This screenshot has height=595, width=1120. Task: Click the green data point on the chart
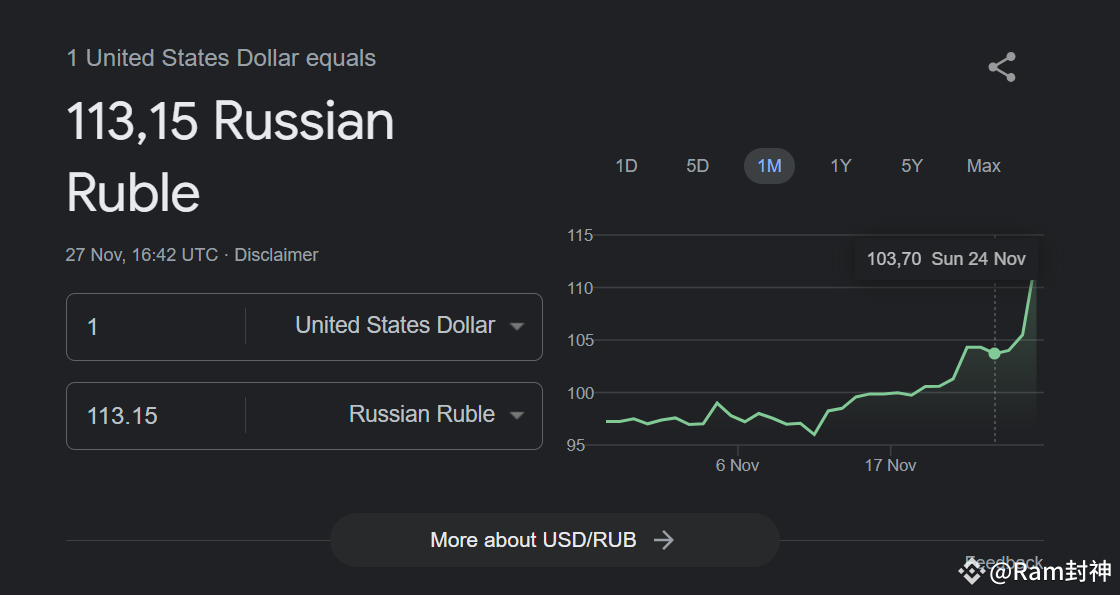[x=994, y=353]
